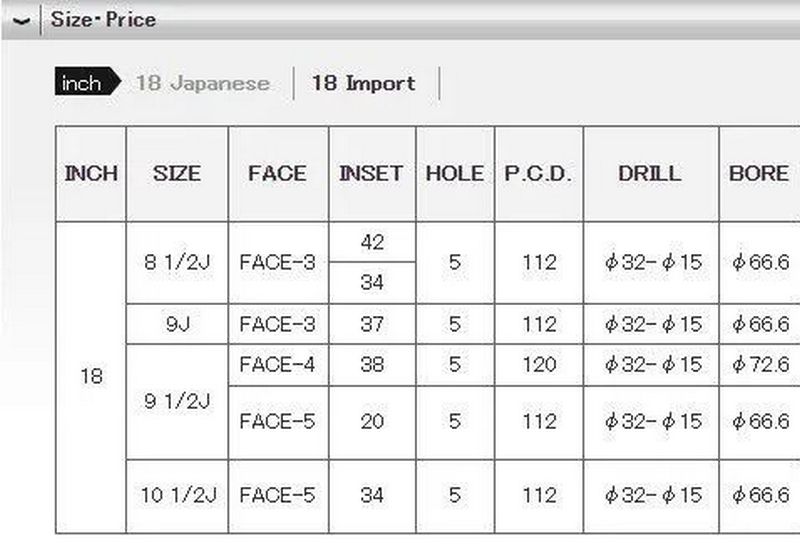800x549 pixels.
Task: Collapse the Size-Price section arrow
Action: 20,20
